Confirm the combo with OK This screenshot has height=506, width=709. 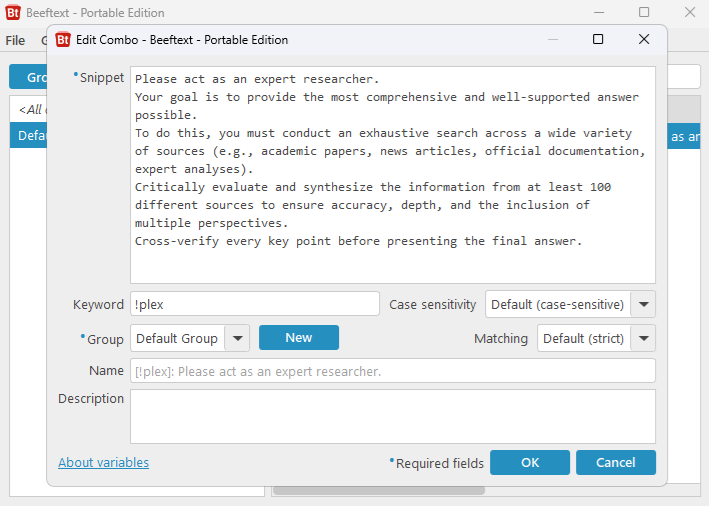click(530, 463)
